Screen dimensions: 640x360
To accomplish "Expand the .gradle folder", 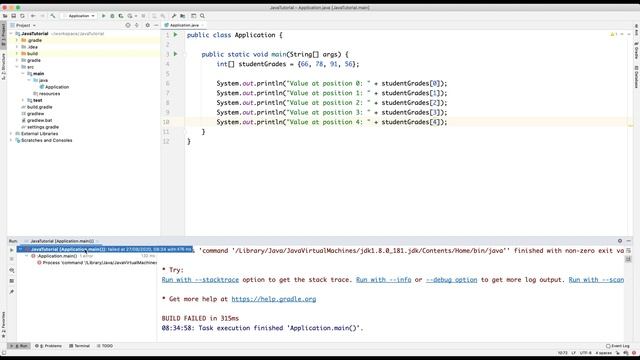I will point(17,40).
